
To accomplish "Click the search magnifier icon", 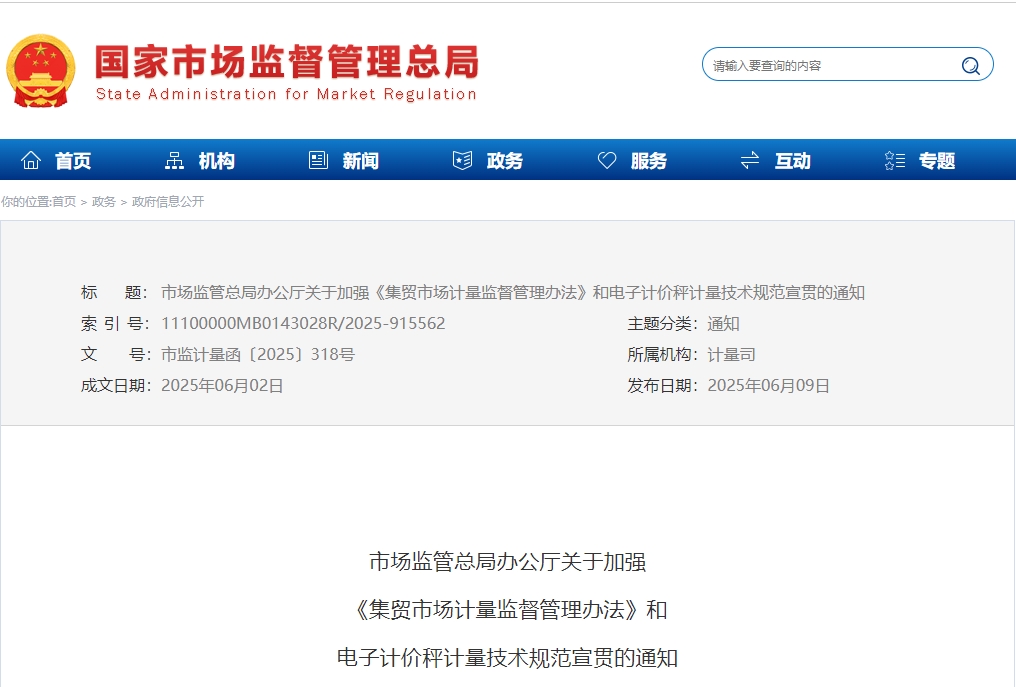I will pyautogui.click(x=970, y=65).
